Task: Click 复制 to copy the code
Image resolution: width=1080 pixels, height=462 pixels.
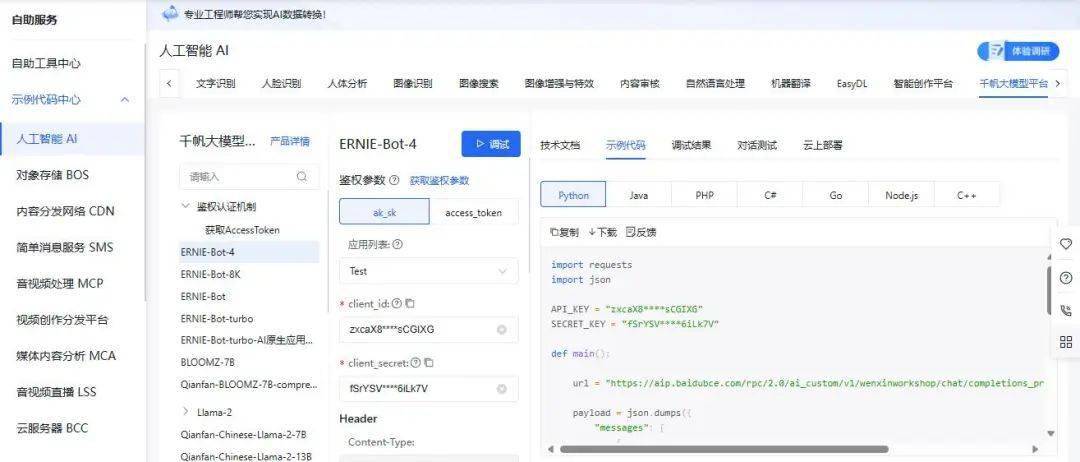Action: pos(564,232)
